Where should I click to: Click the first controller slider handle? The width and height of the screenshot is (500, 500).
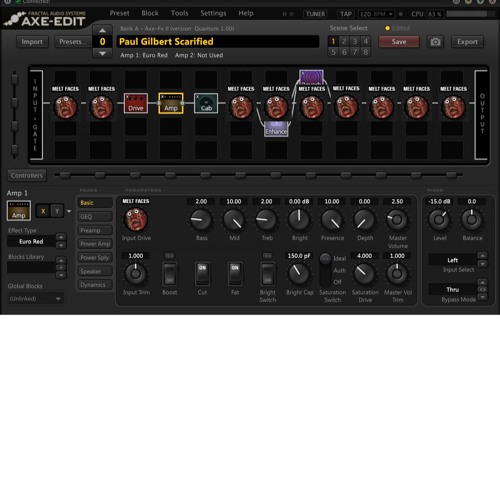(x=65, y=175)
